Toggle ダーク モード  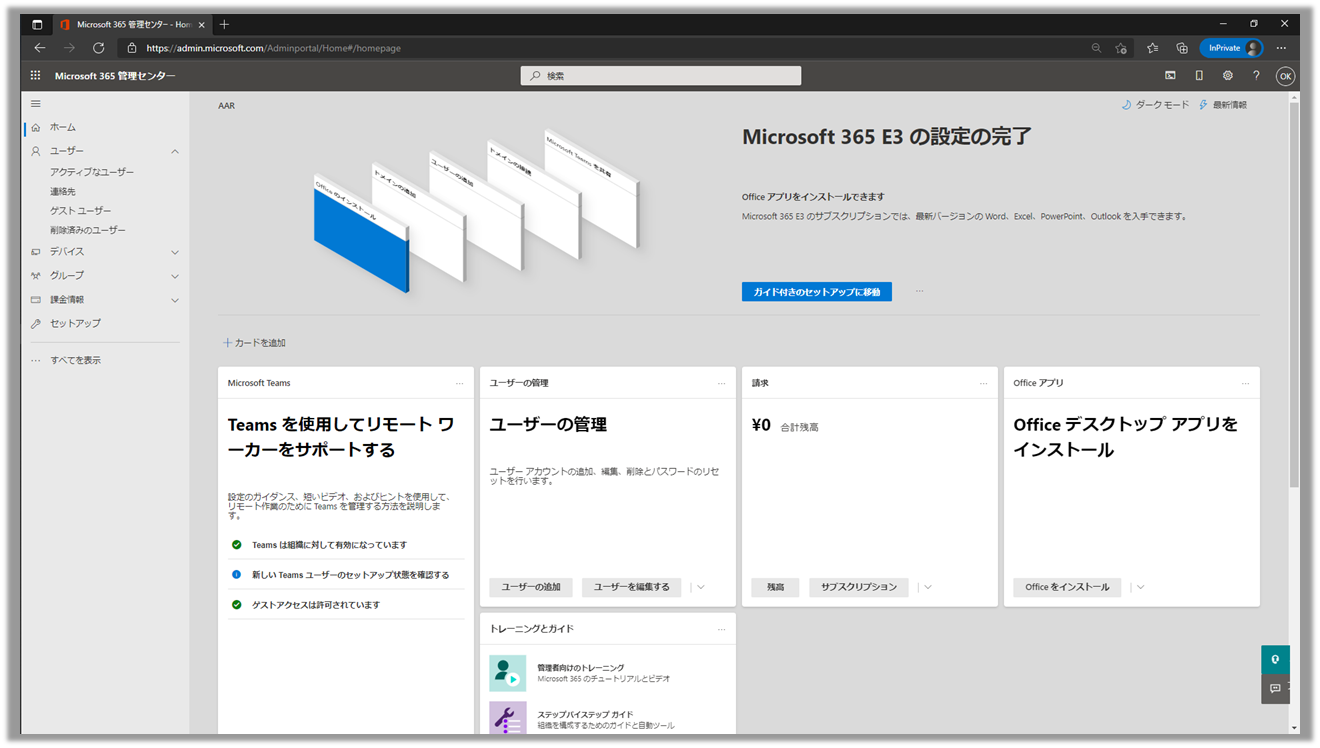(x=1156, y=105)
